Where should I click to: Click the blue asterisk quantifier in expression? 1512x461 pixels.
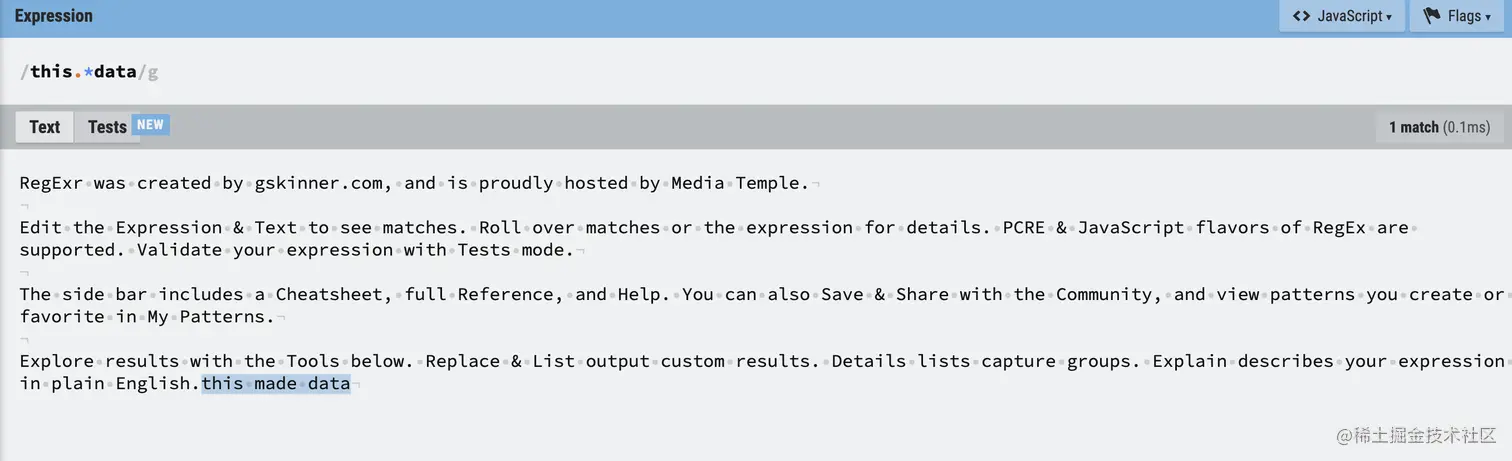88,72
